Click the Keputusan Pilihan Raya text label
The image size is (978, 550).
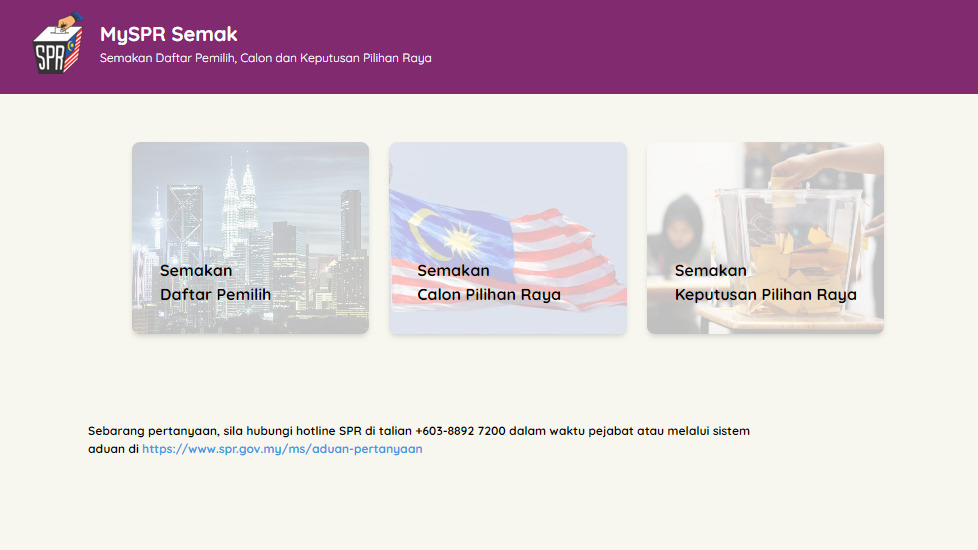click(x=765, y=294)
